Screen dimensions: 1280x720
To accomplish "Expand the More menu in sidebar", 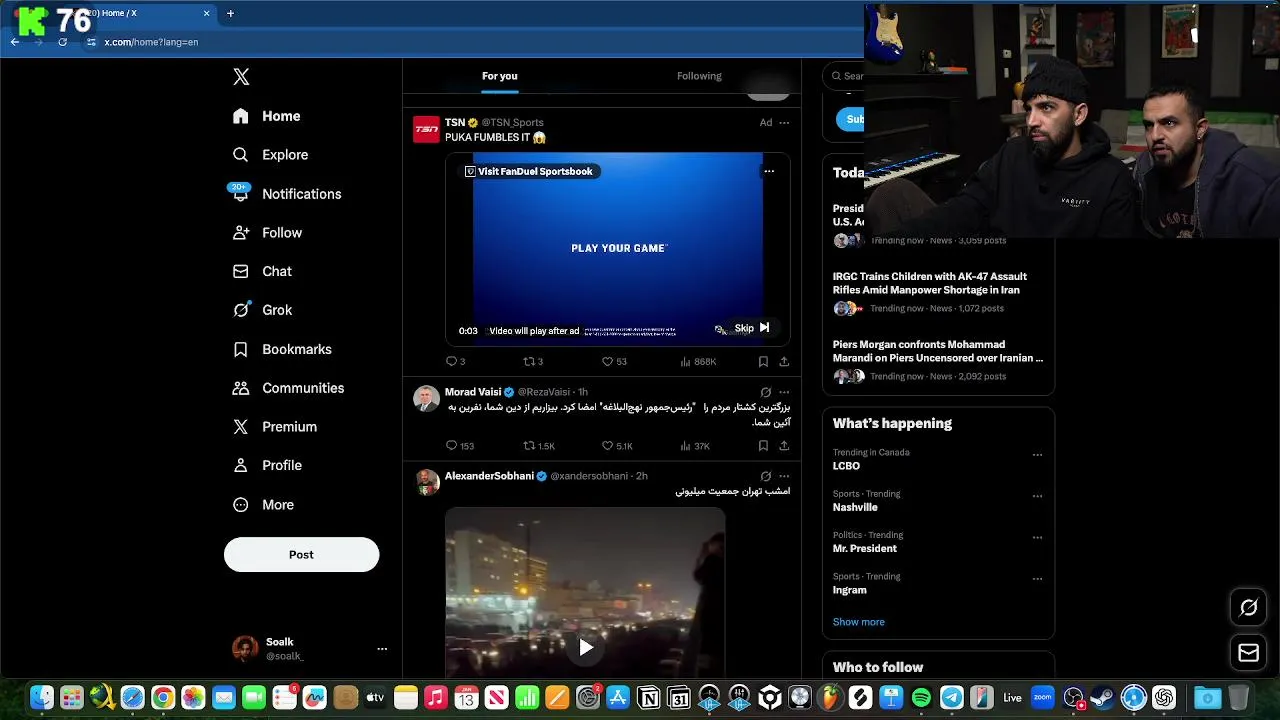I will pyautogui.click(x=263, y=505).
